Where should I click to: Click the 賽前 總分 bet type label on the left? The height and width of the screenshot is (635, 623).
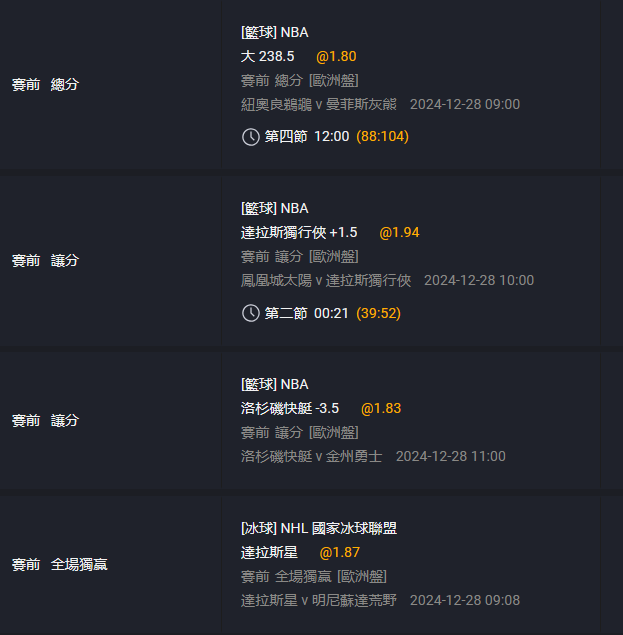[45, 85]
